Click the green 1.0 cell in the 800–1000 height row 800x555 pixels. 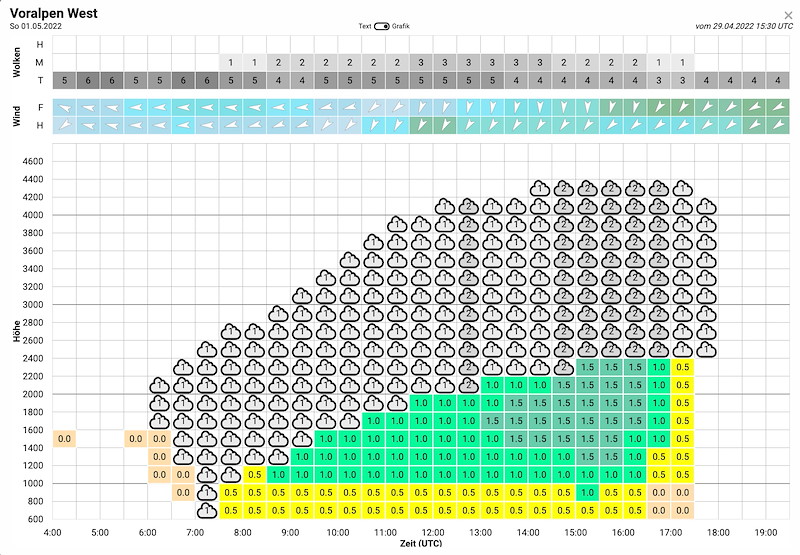(587, 493)
